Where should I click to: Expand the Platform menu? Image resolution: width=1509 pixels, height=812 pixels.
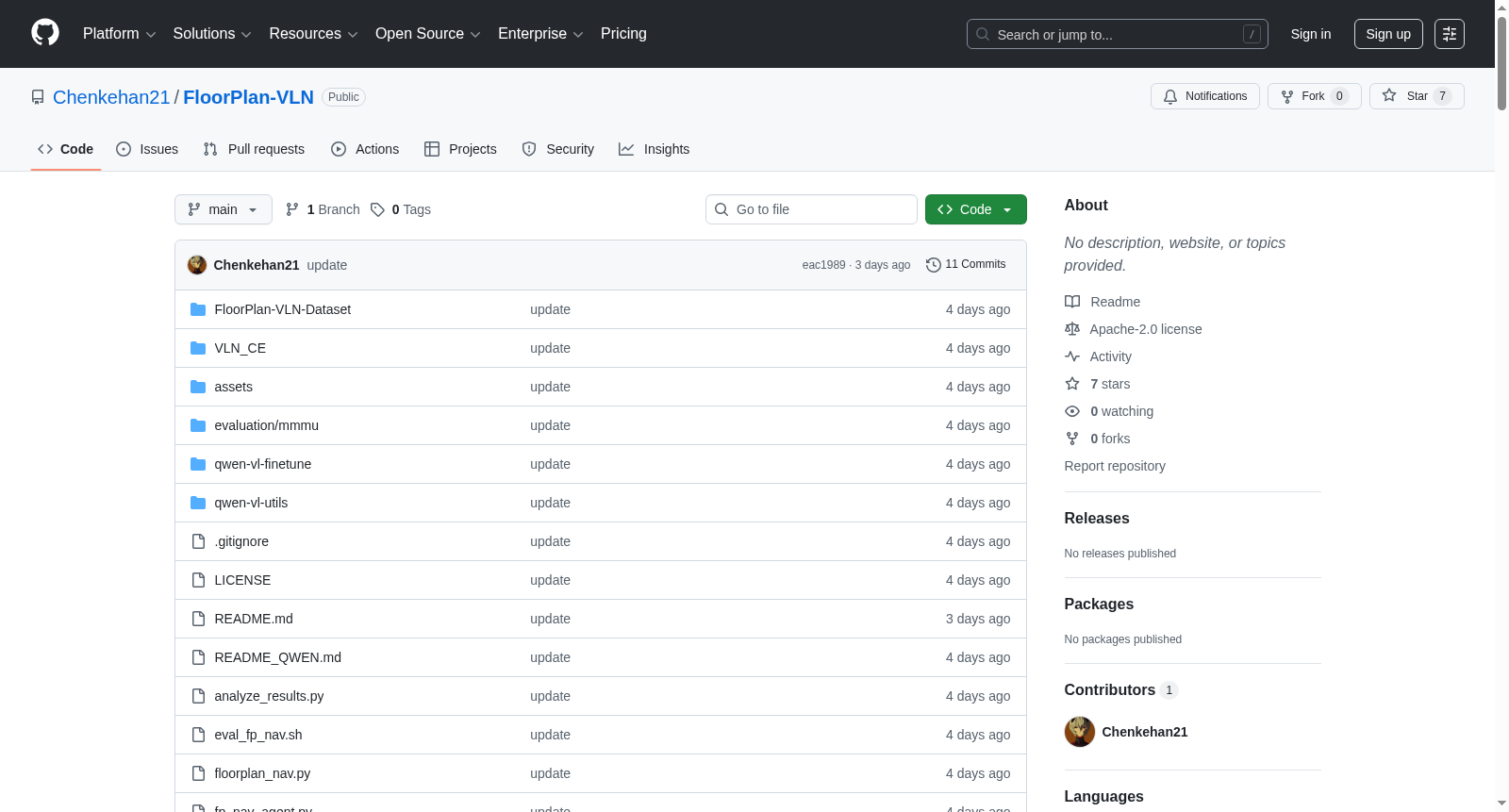119,34
